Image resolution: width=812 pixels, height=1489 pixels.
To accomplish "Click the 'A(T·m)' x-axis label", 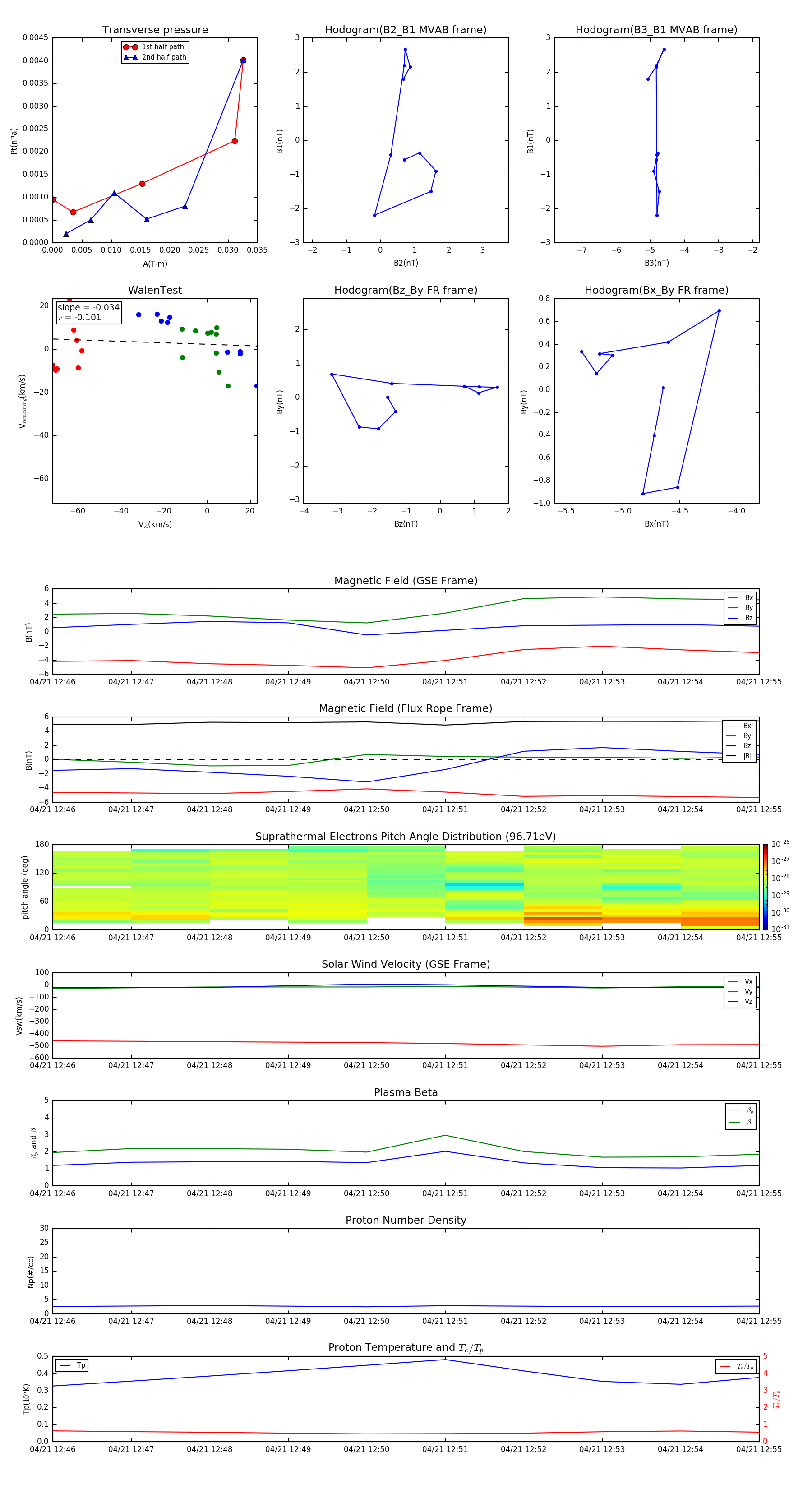I will (x=155, y=264).
